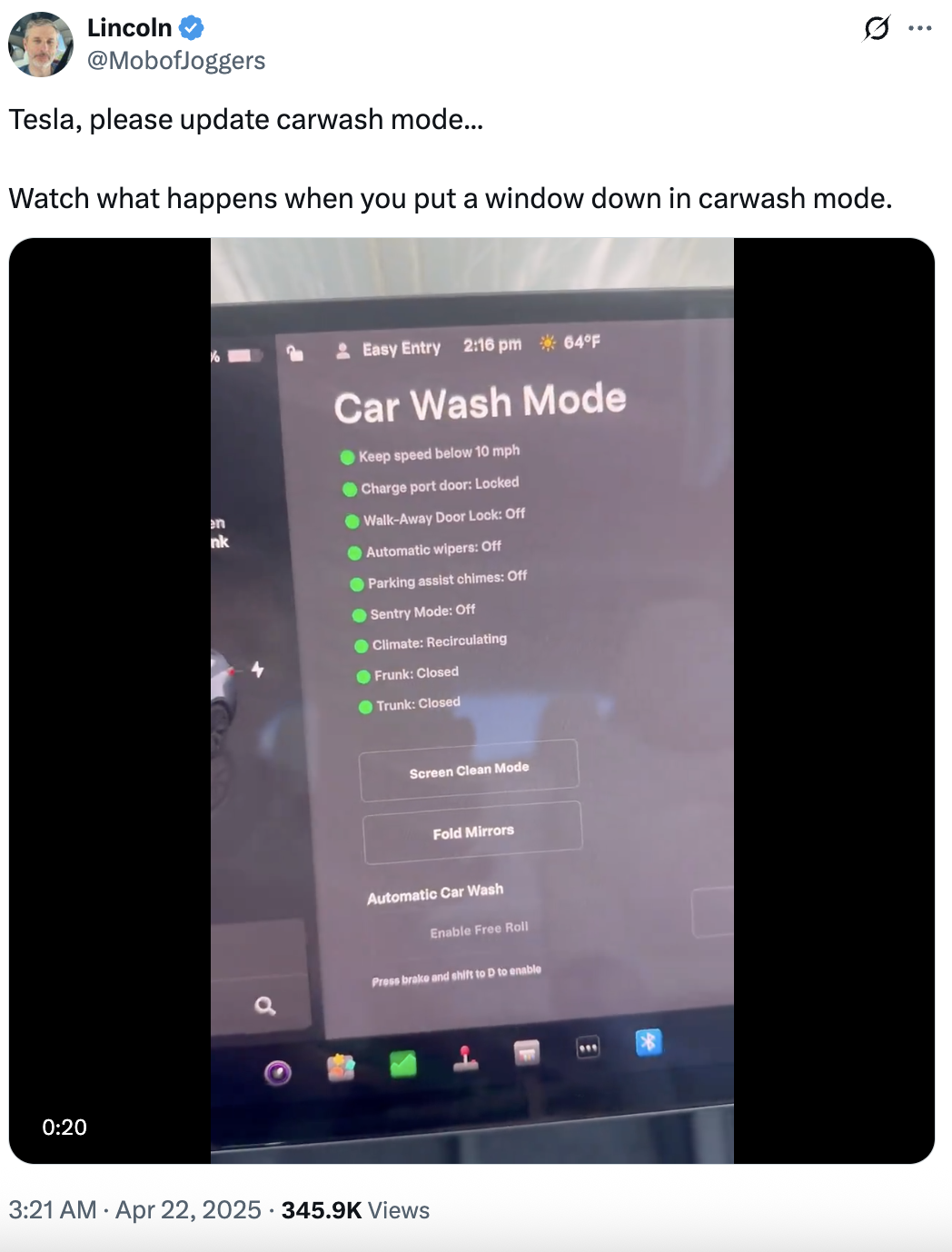The image size is (952, 1252).
Task: Click Enable Free Roll option
Action: tap(479, 929)
